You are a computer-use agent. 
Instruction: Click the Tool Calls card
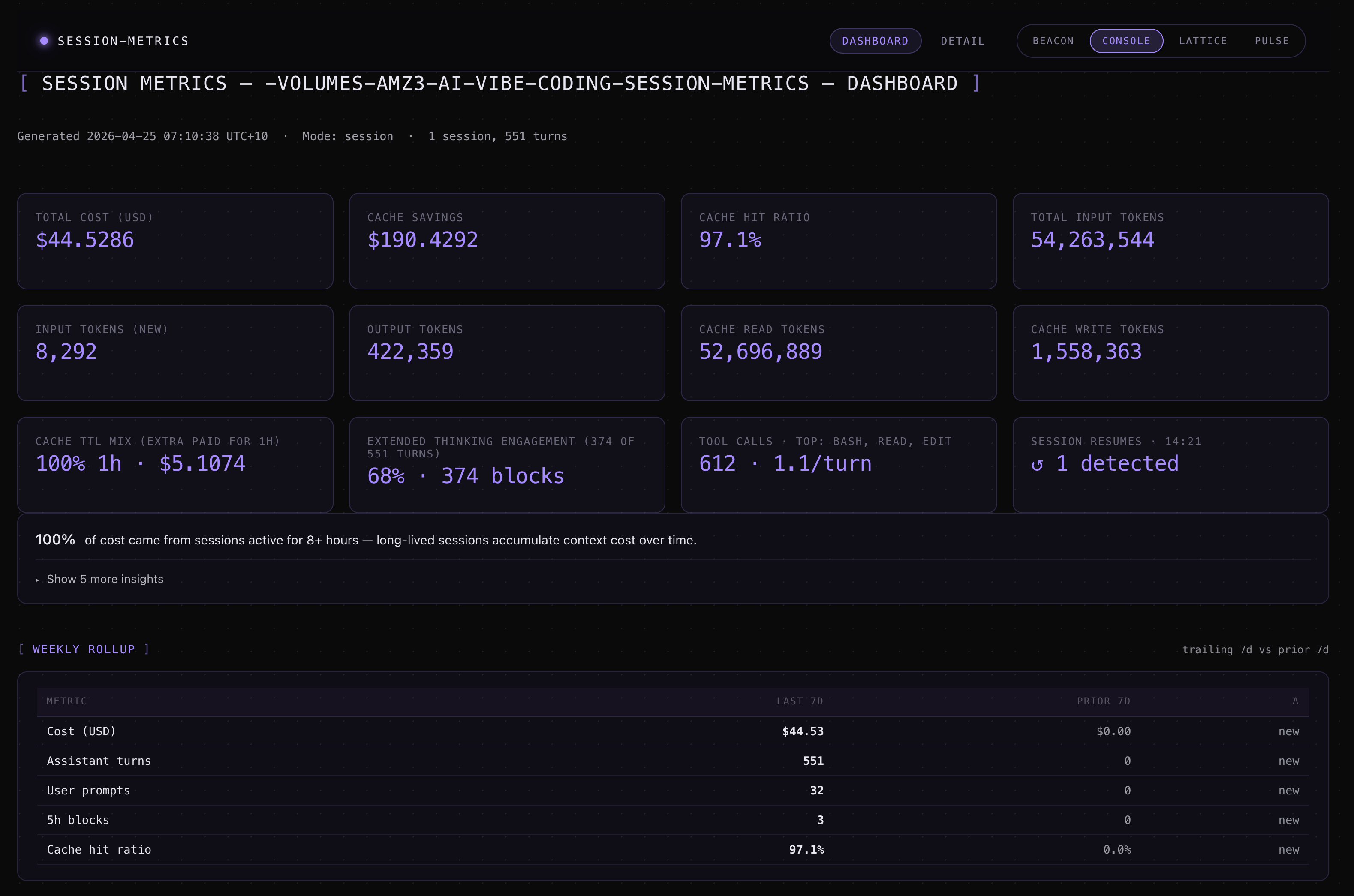pos(838,465)
